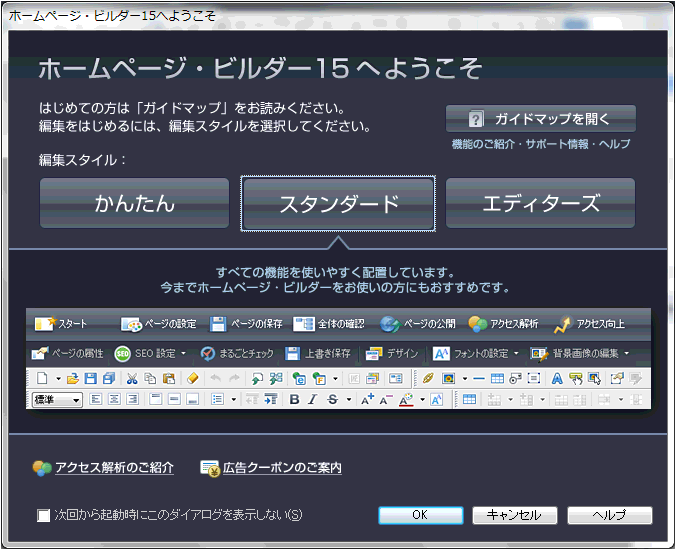Click the bulleted list icon
Image resolution: width=676 pixels, height=550 pixels.
click(217, 400)
